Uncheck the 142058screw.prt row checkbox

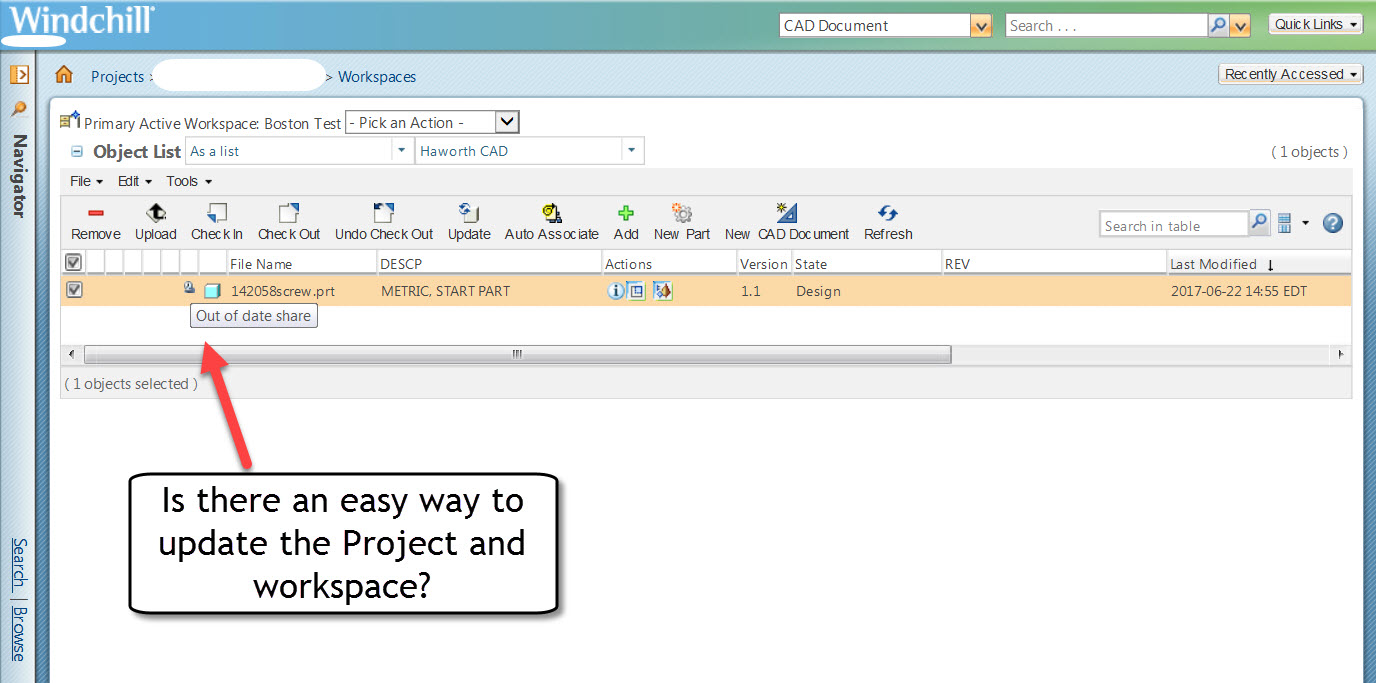pos(72,290)
